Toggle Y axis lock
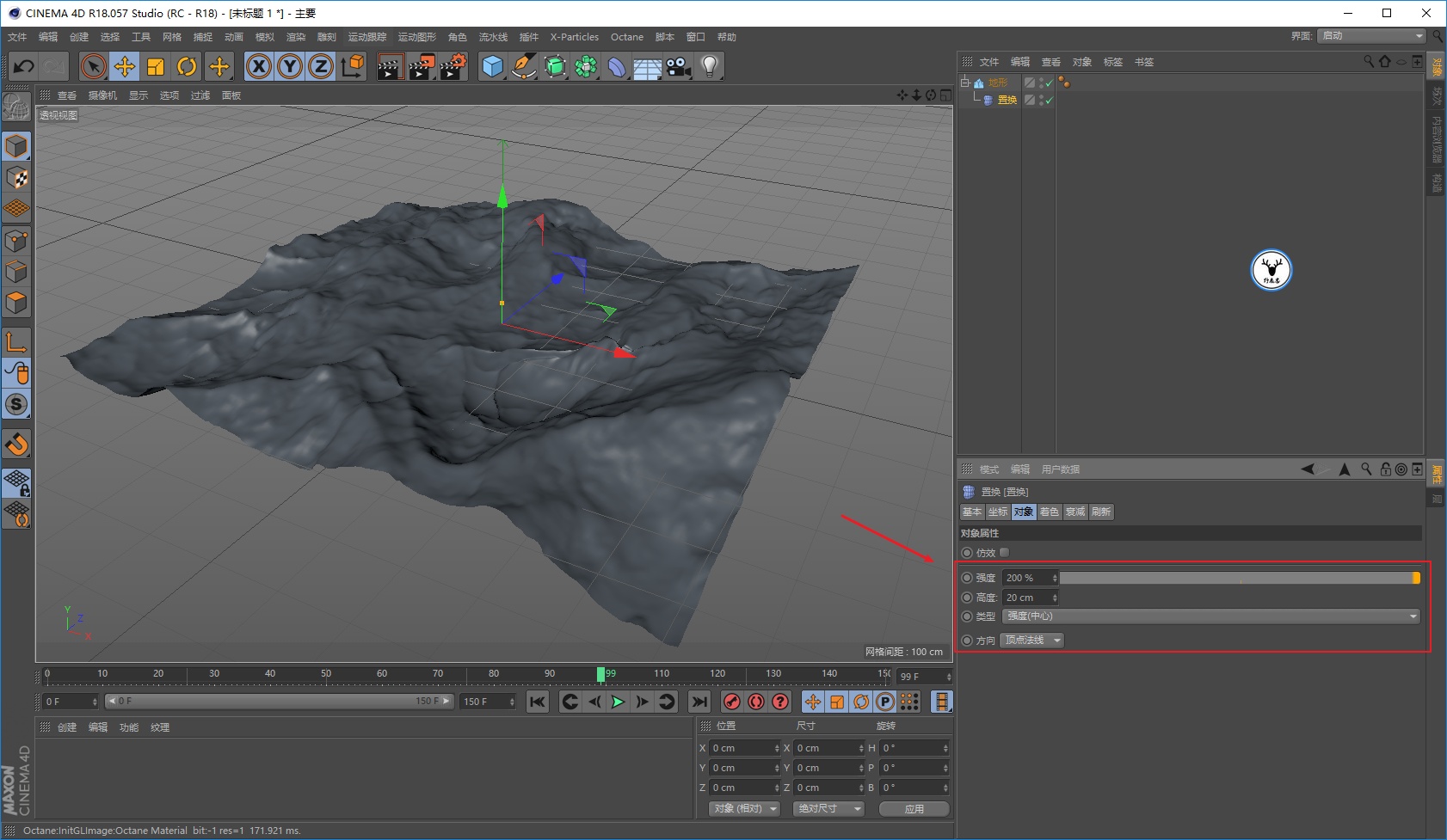This screenshot has width=1447, height=840. (x=290, y=66)
